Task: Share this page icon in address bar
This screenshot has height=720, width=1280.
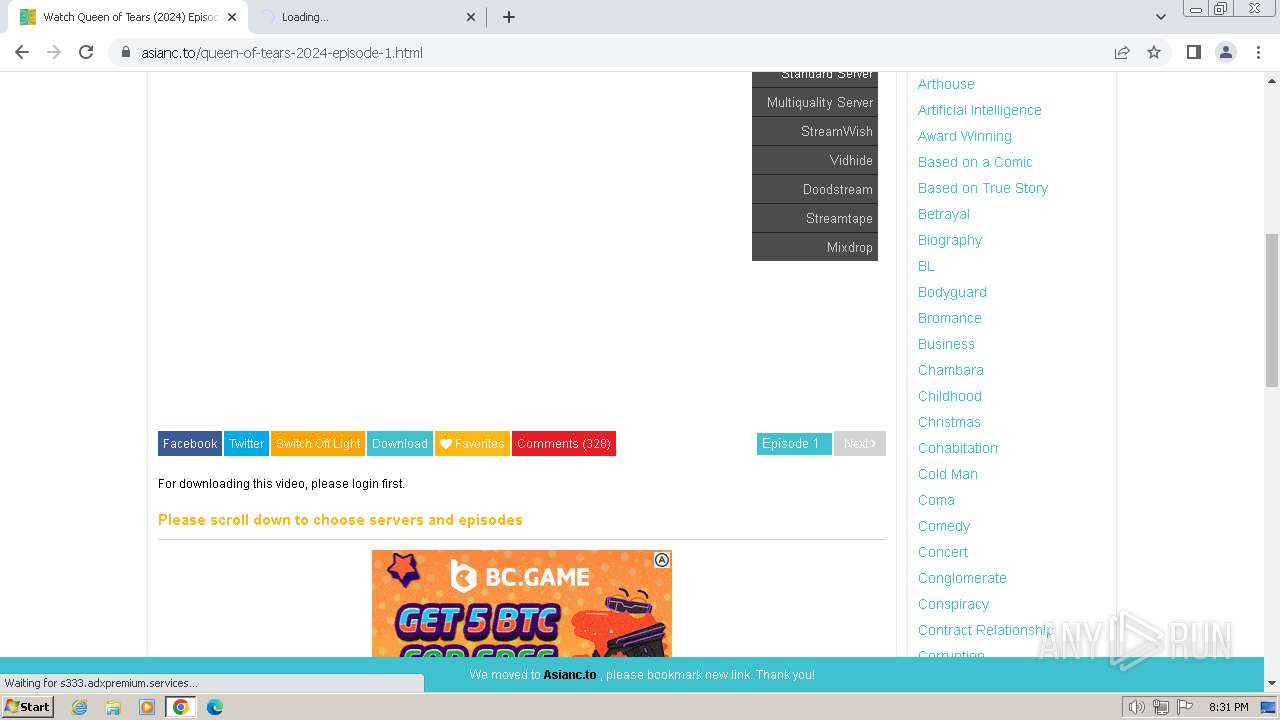Action: point(1122,52)
